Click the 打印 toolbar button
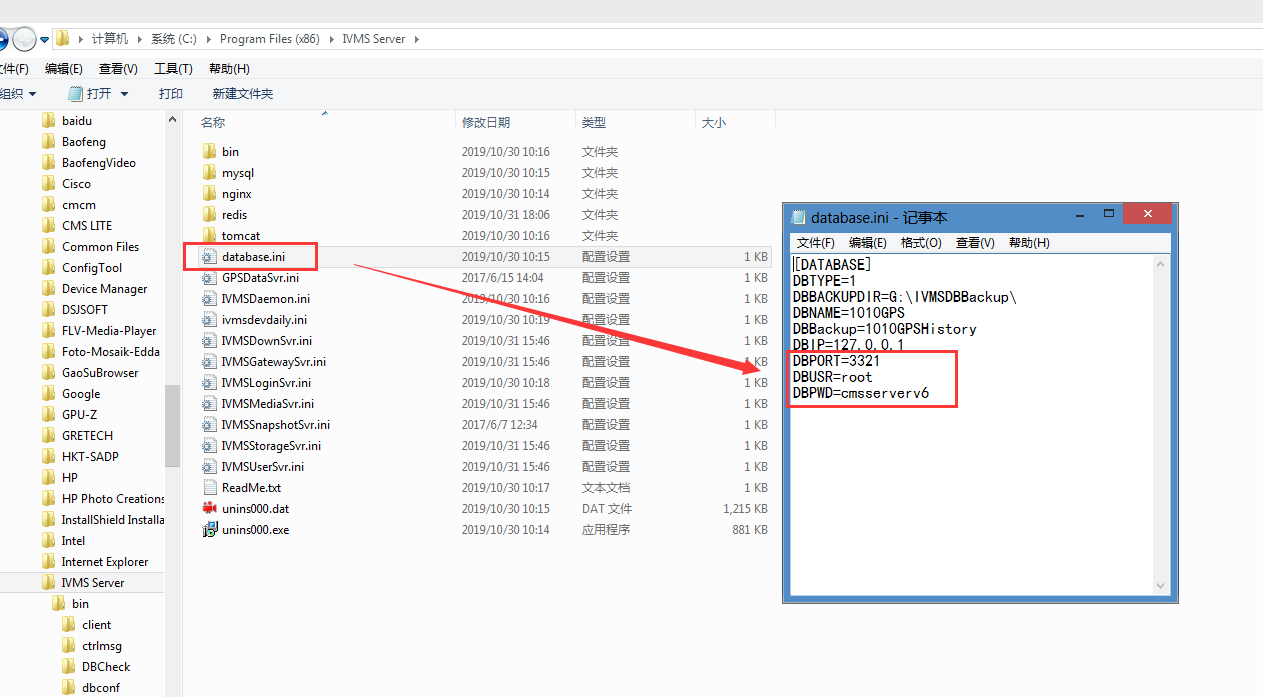This screenshot has height=697, width=1263. click(x=171, y=93)
